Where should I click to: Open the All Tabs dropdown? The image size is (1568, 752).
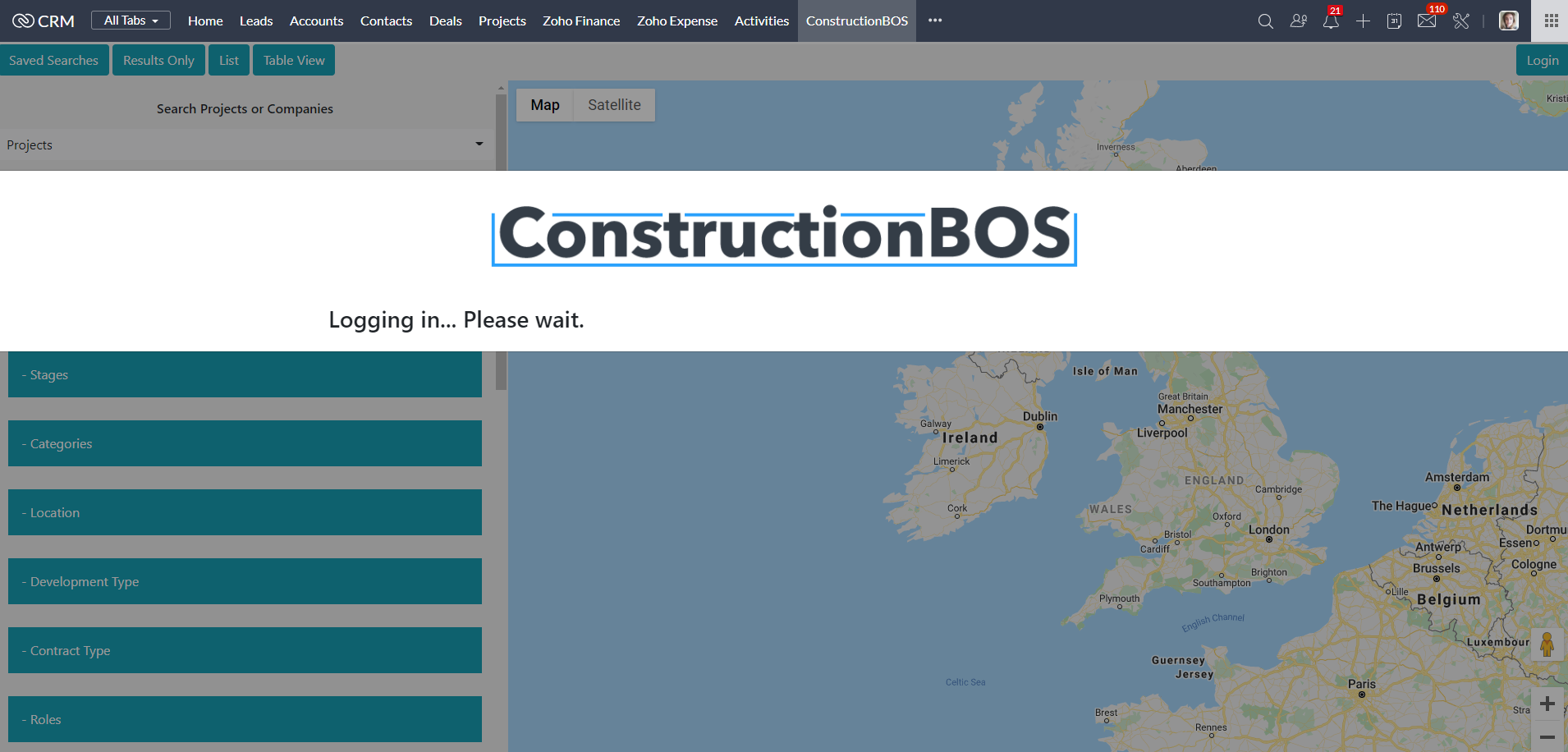(x=131, y=21)
